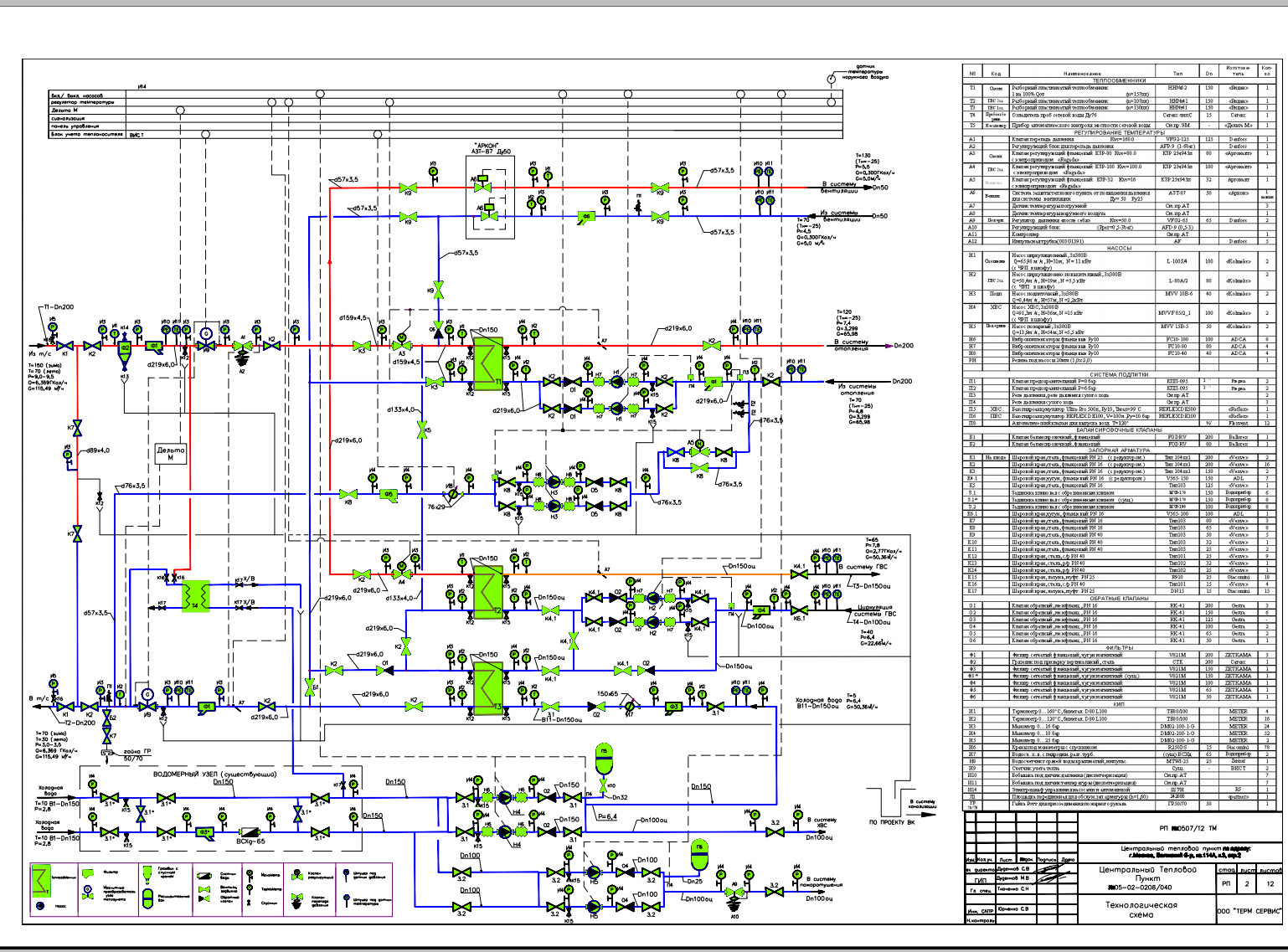1288x952 pixels.
Task: Select the "Дельта М" controller box
Action: point(171,454)
